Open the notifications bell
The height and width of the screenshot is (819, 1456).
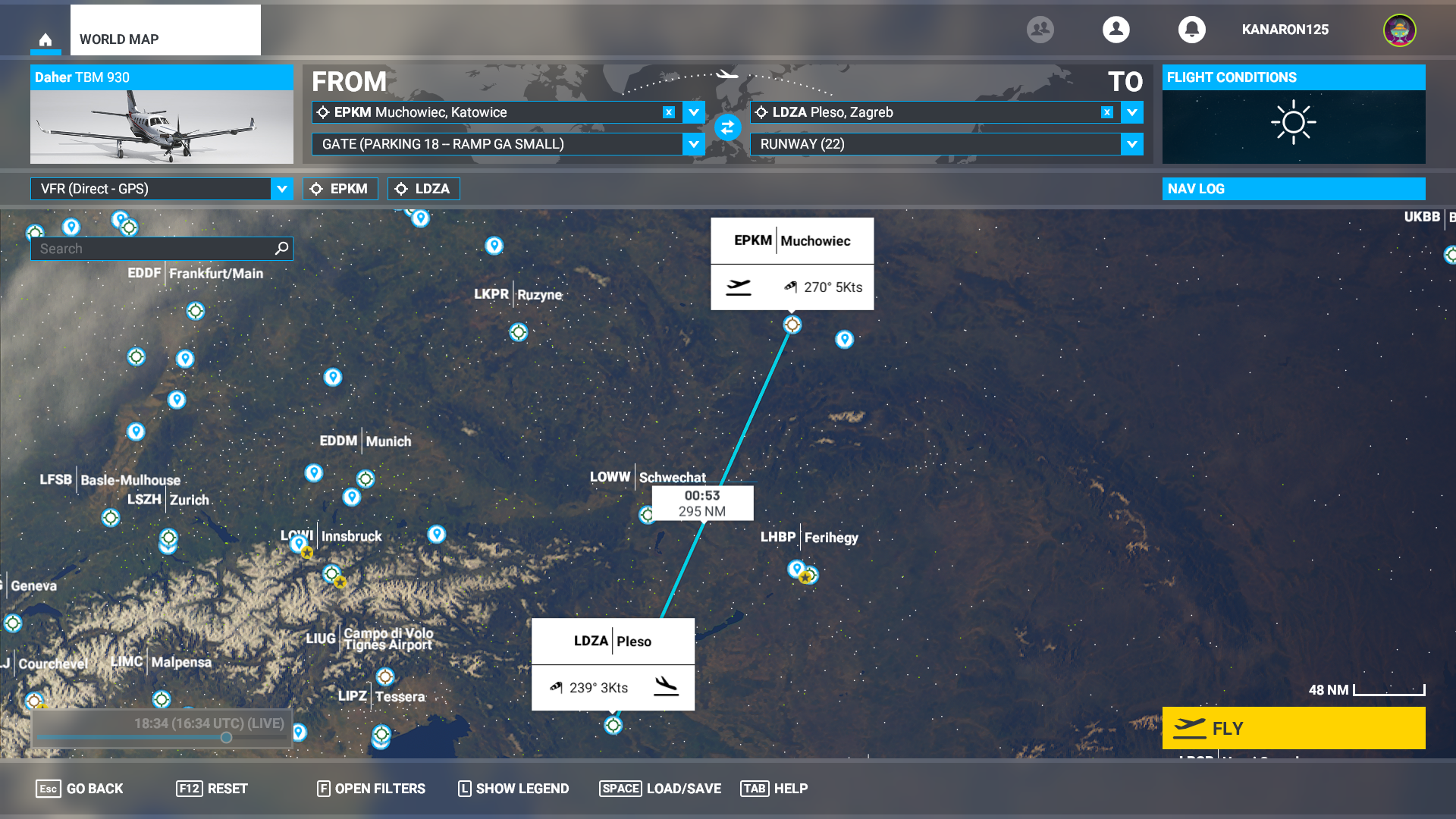[x=1191, y=30]
